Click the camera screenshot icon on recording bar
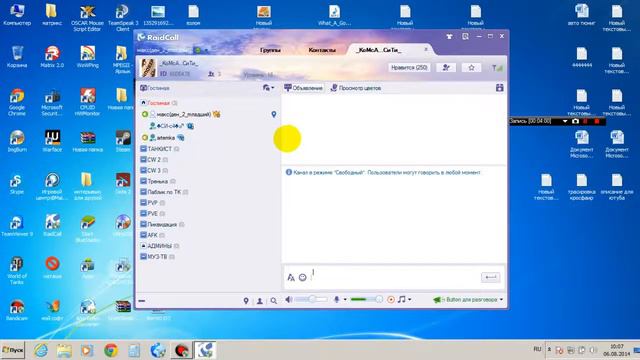The image size is (640, 360). tap(575, 121)
